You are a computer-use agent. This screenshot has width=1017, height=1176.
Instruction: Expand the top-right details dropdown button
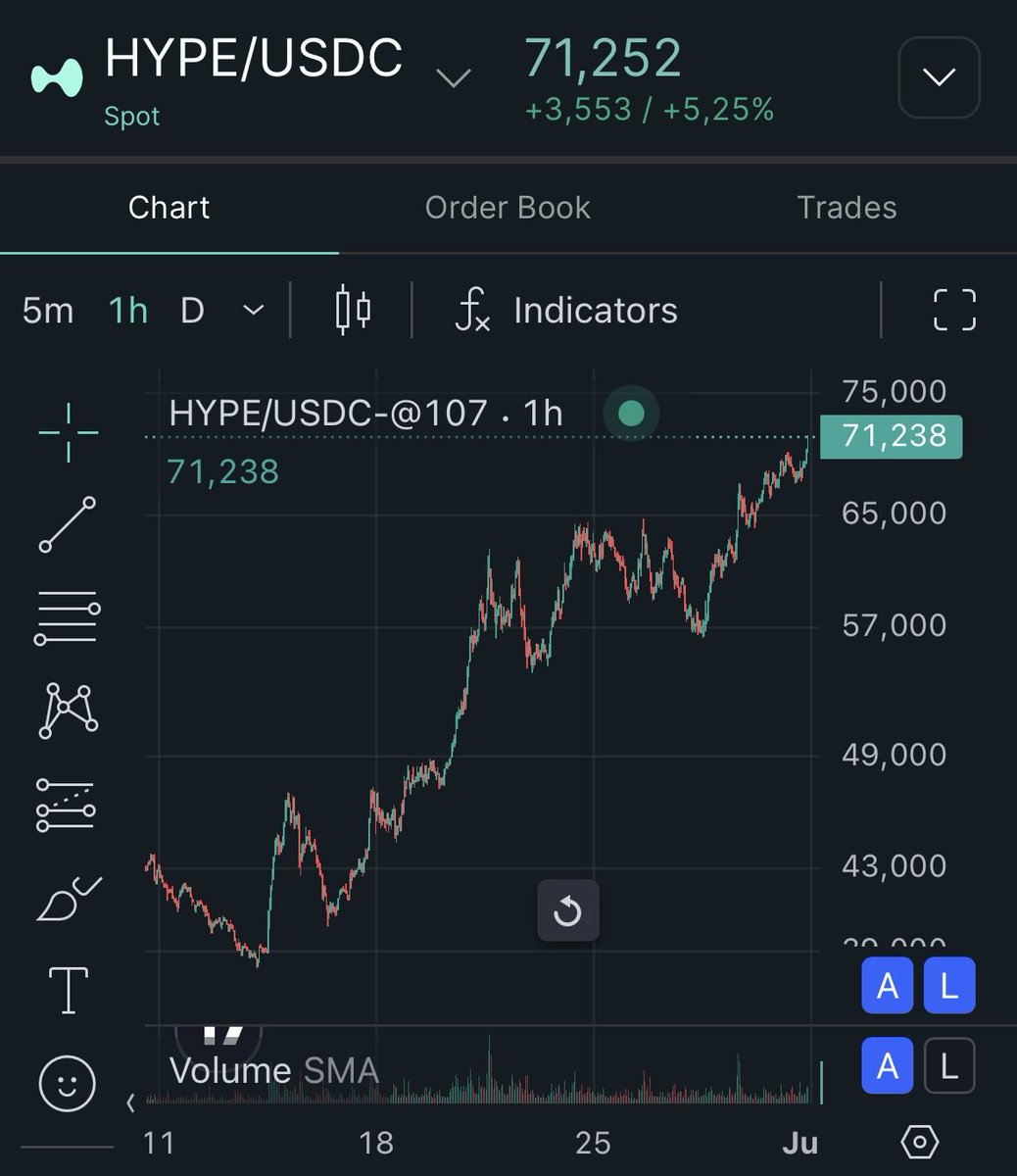939,77
